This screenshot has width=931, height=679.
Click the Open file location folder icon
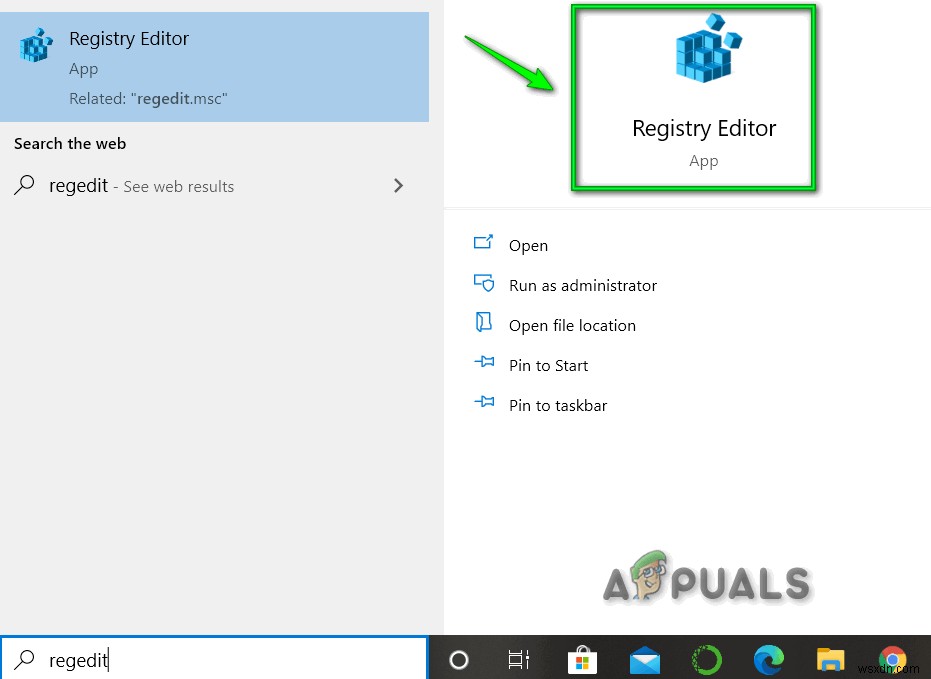[x=483, y=322]
